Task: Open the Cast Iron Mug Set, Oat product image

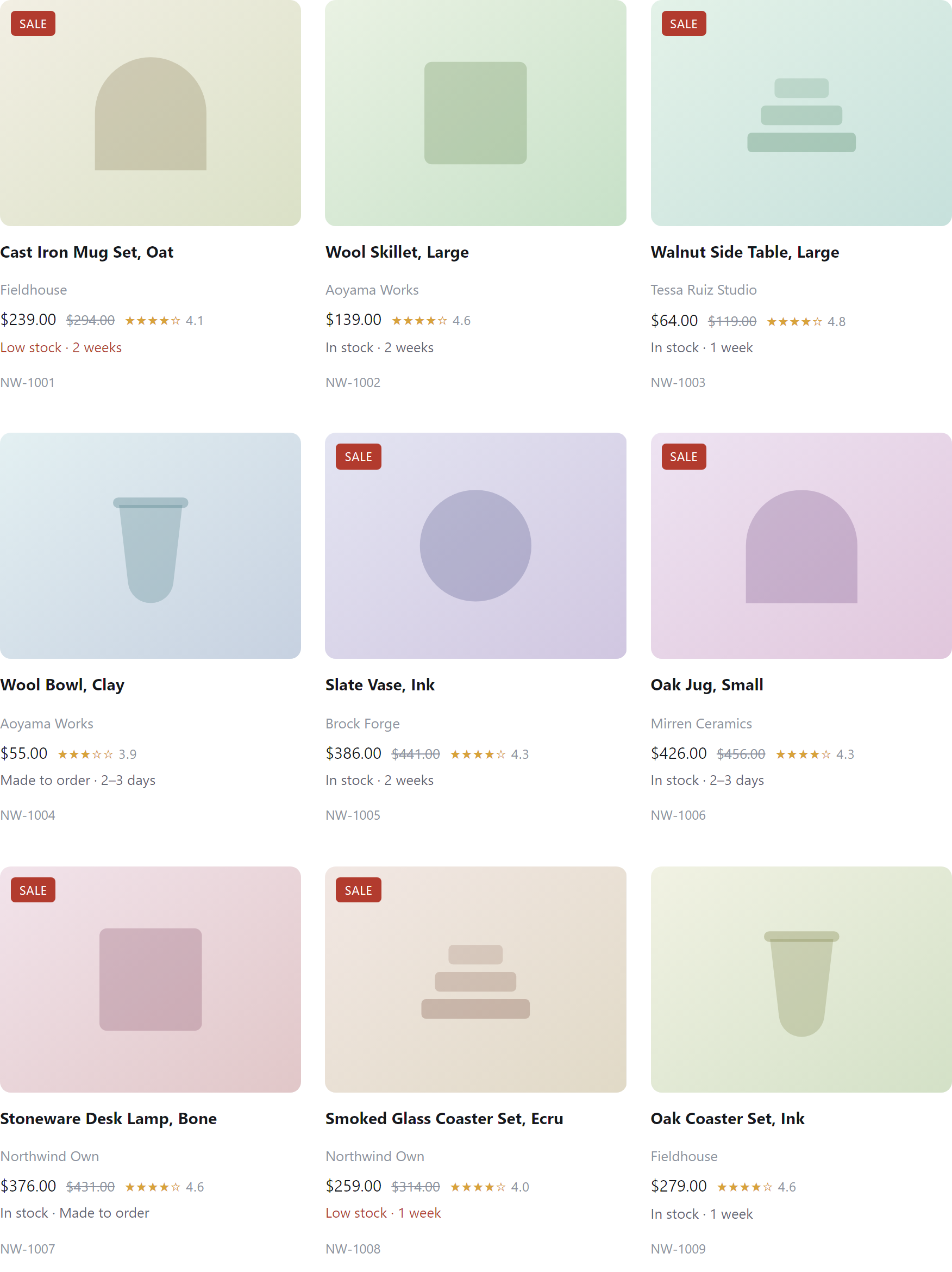Action: (151, 113)
